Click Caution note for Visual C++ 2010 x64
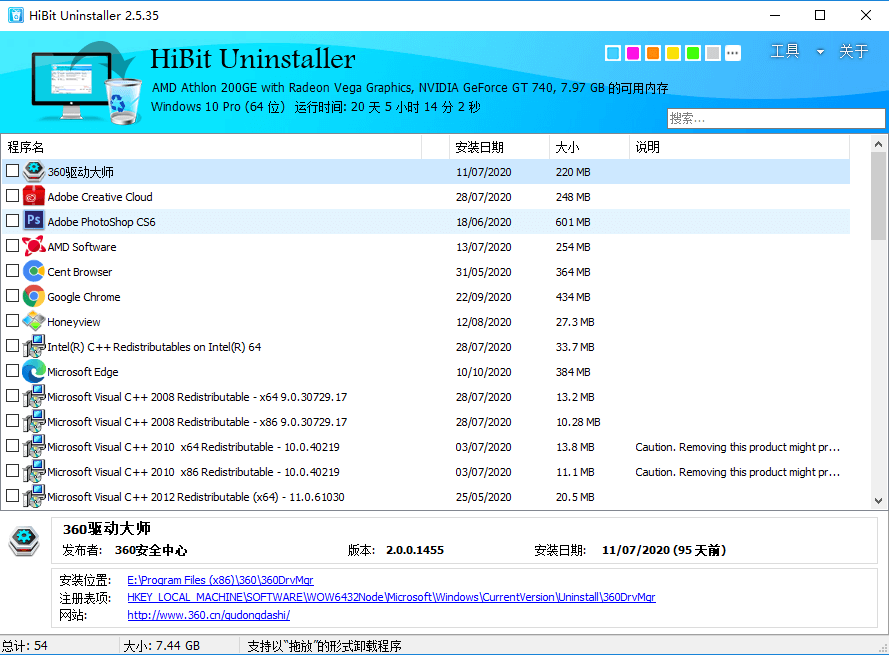The image size is (889, 655). pos(737,447)
